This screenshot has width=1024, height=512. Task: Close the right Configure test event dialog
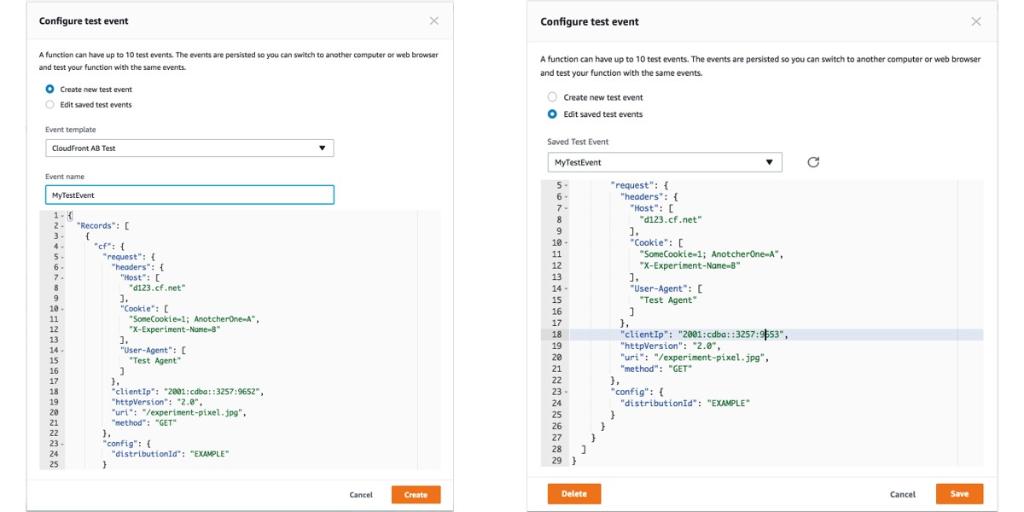(x=976, y=22)
